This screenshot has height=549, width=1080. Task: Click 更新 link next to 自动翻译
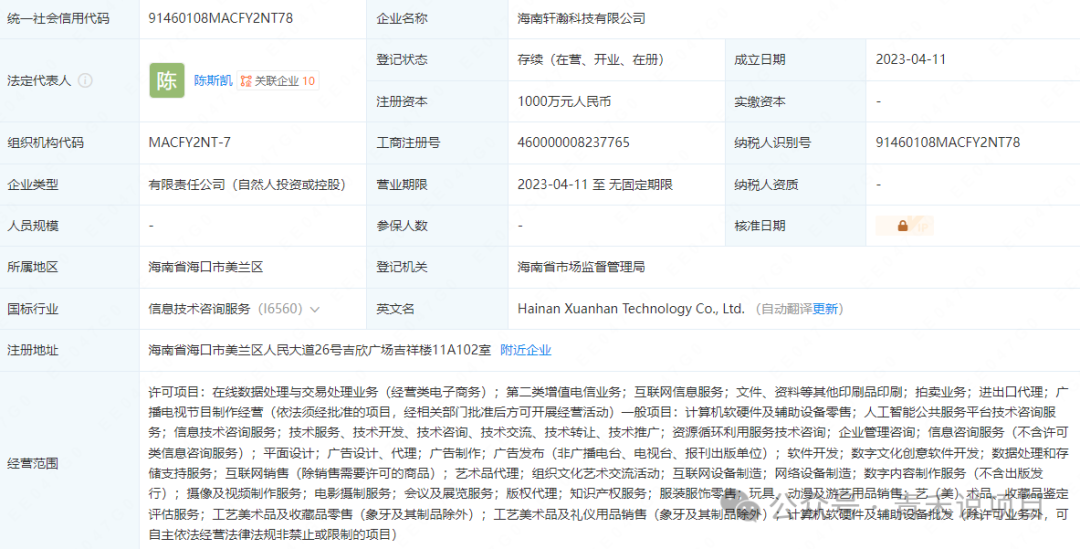pos(825,309)
